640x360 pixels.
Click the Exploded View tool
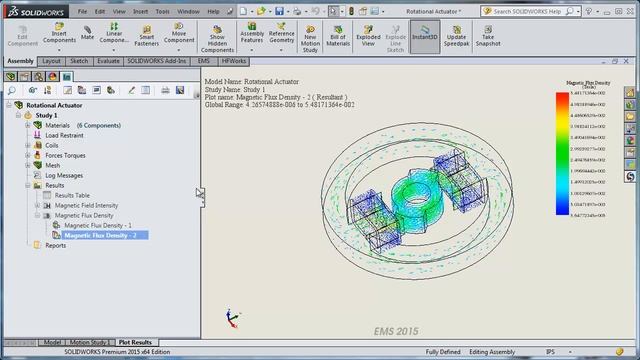pos(368,36)
